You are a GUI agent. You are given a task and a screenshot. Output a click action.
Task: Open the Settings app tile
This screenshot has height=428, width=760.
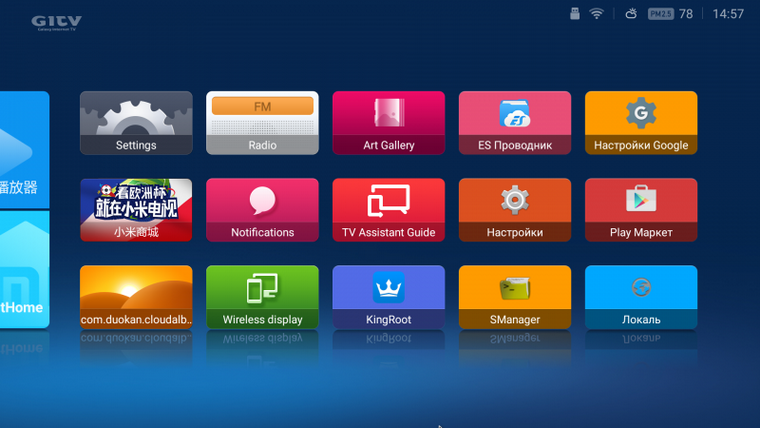[136, 123]
